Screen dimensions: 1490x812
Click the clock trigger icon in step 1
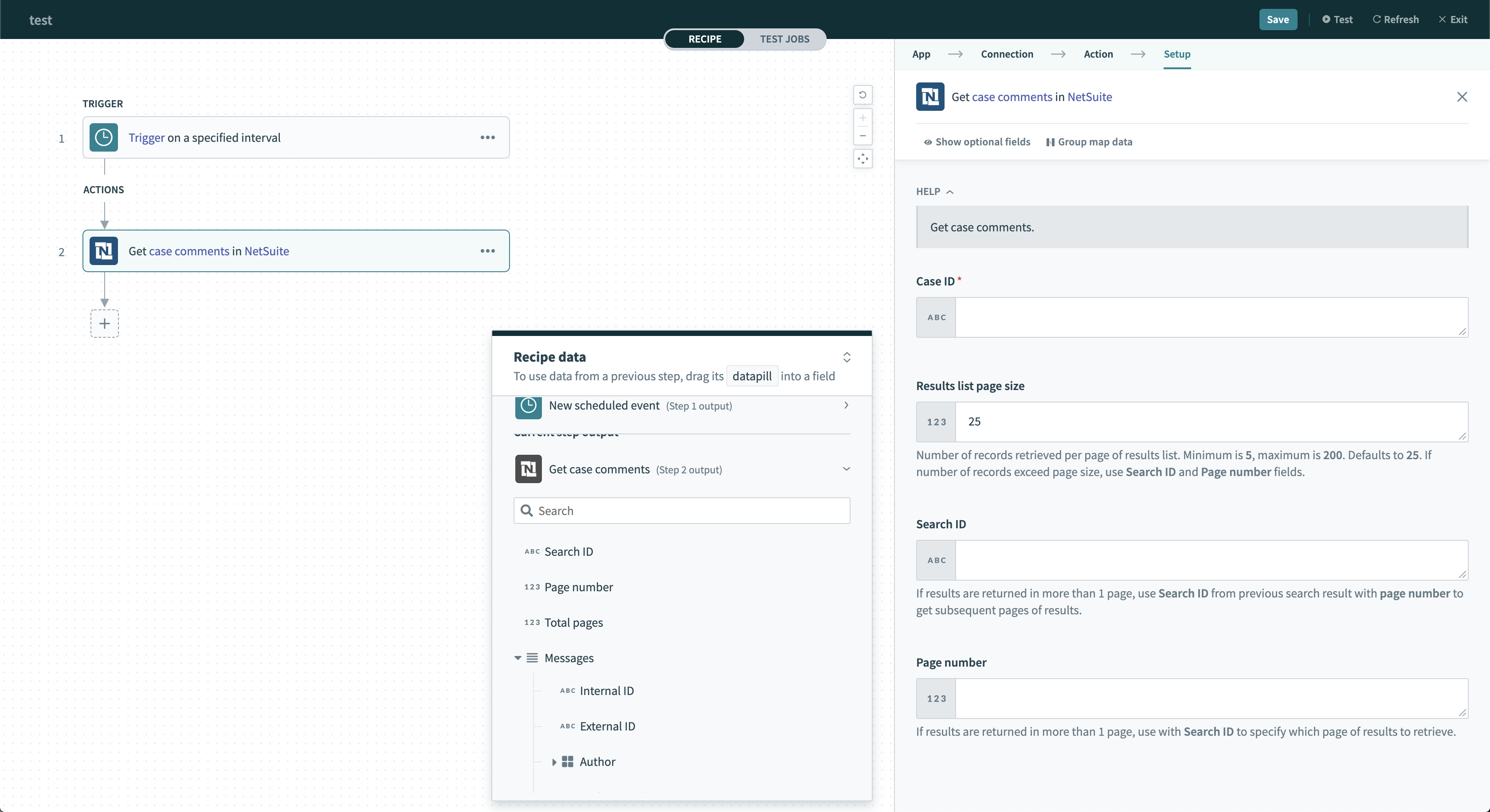pos(103,137)
